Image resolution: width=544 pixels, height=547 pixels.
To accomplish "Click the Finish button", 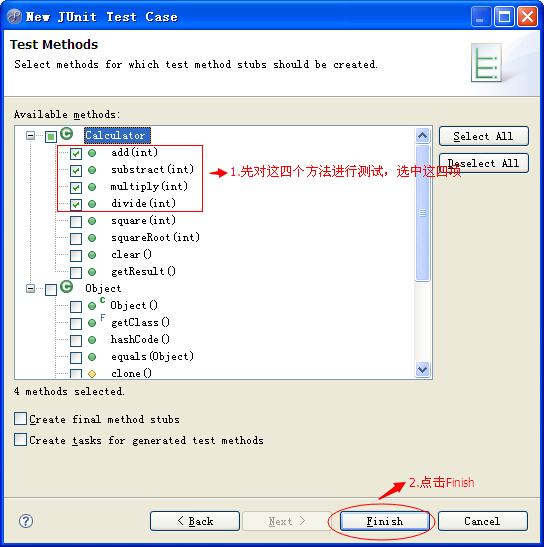I will click(385, 521).
